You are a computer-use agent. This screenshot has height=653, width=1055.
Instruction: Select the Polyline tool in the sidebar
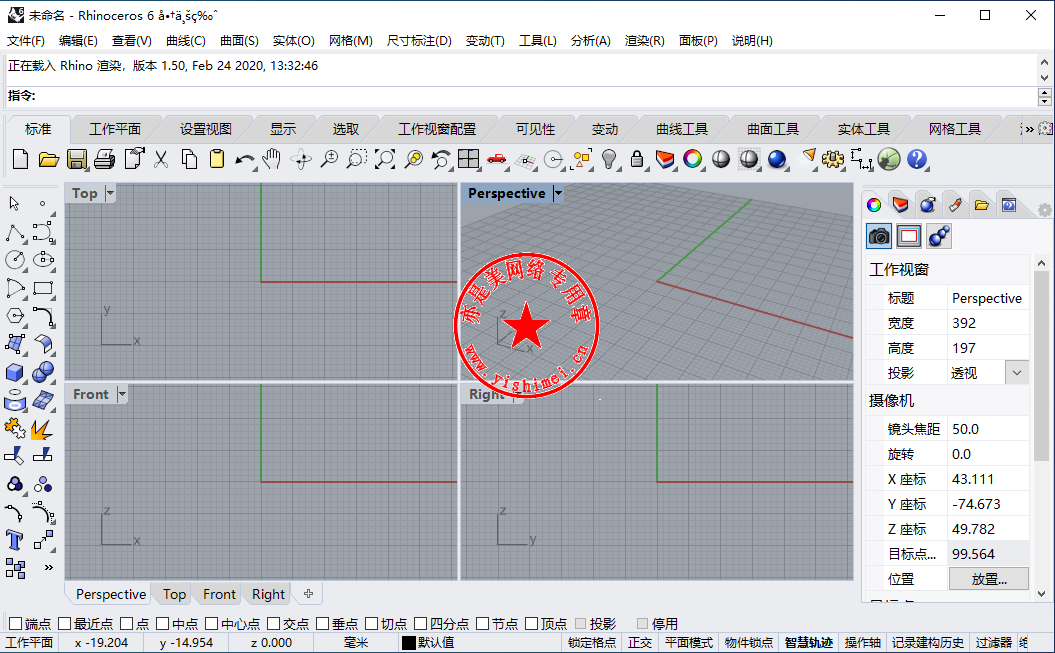coord(15,233)
